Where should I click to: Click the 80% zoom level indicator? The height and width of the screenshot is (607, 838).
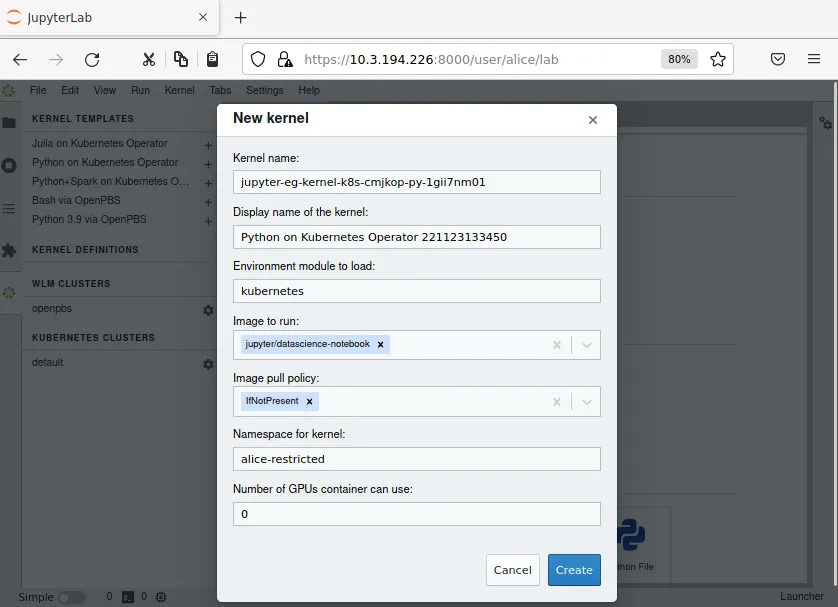click(679, 59)
